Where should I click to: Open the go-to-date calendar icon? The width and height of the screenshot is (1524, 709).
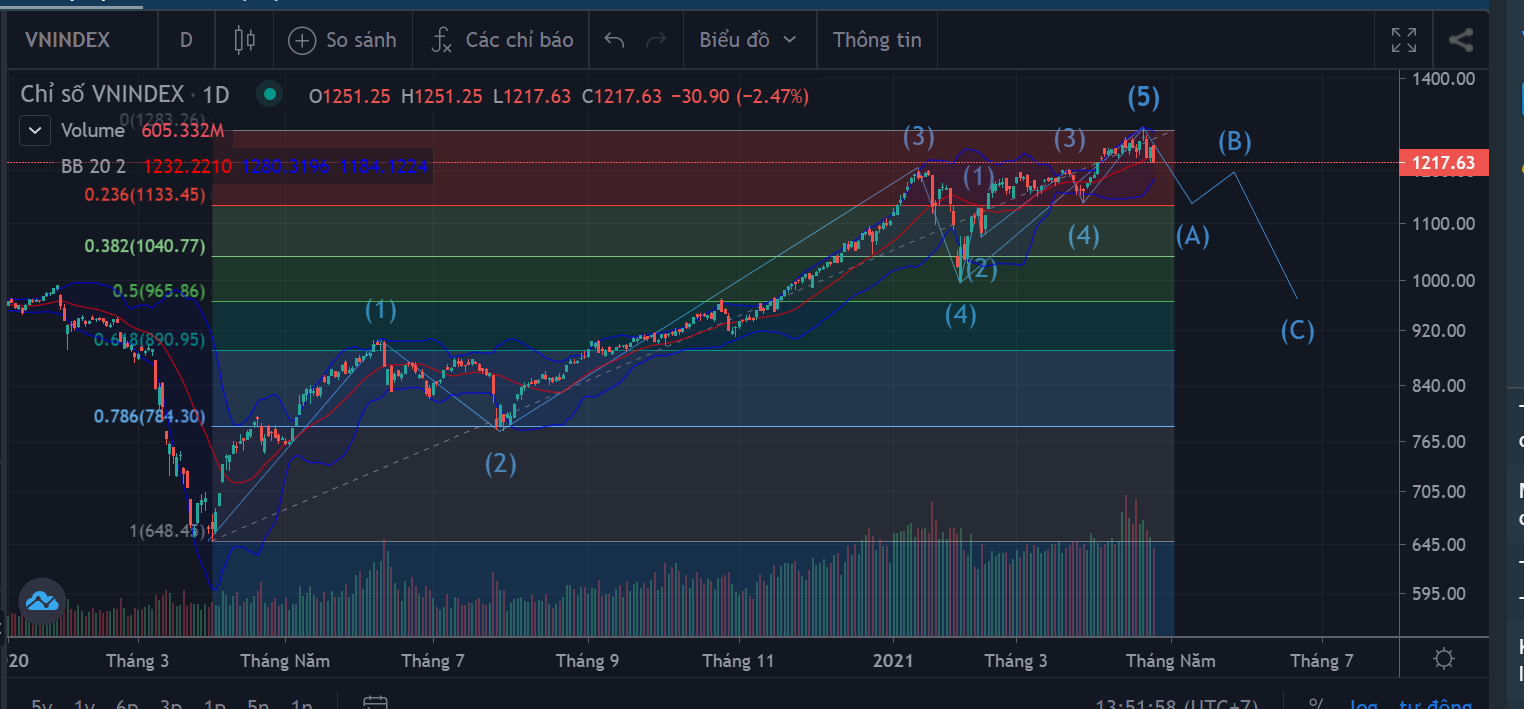375,704
